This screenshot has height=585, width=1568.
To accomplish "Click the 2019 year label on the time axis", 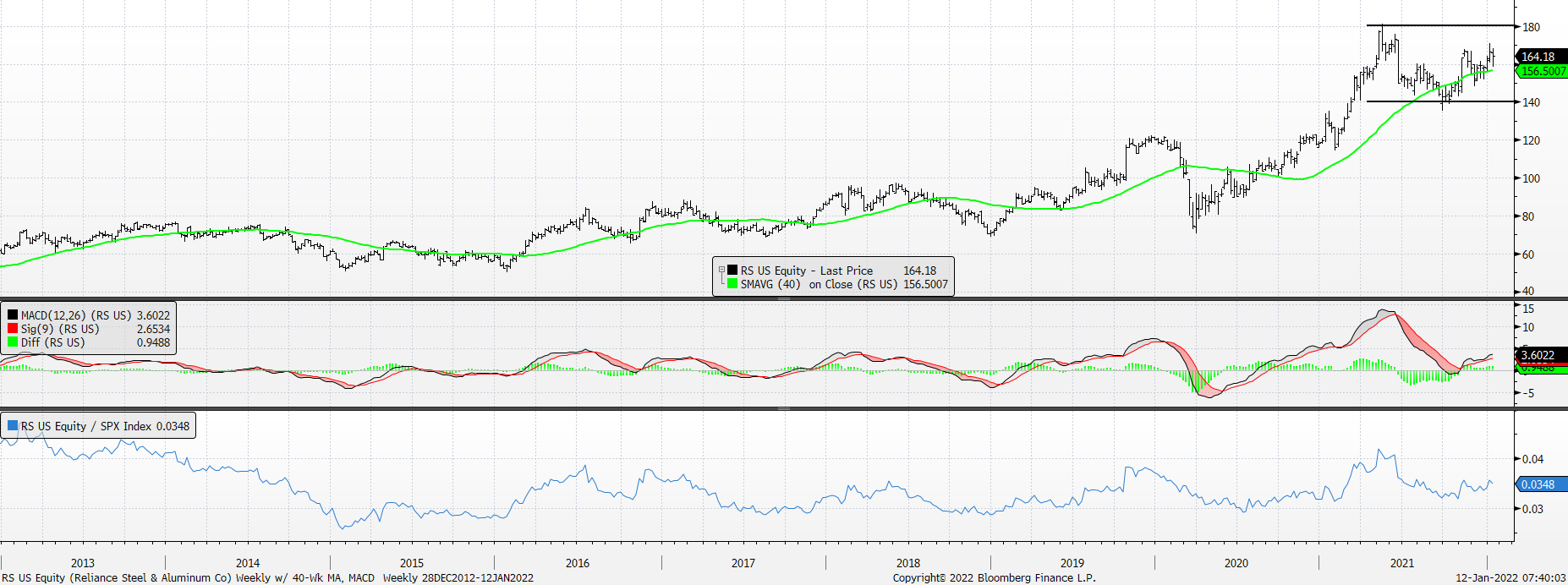I will point(1072,563).
